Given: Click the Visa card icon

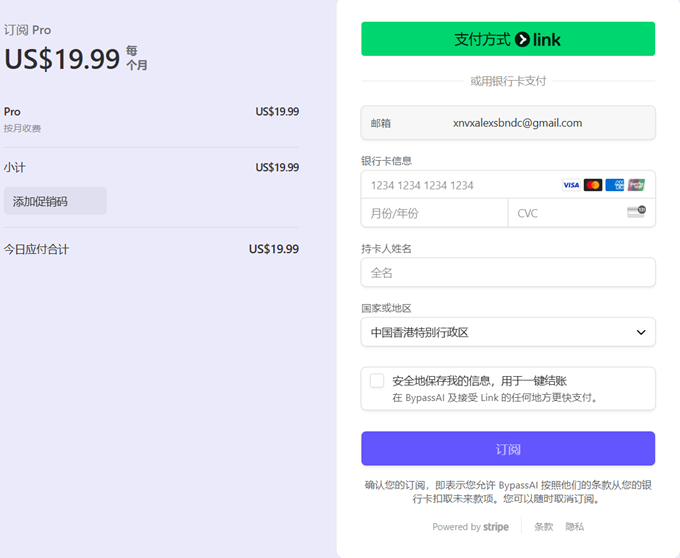Looking at the screenshot, I should point(571,185).
